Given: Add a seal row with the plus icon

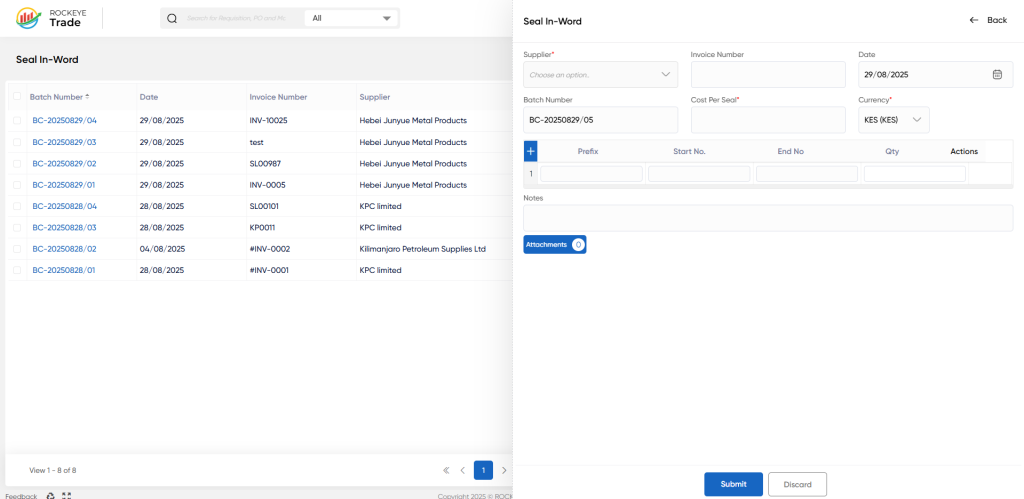Looking at the screenshot, I should tap(530, 152).
